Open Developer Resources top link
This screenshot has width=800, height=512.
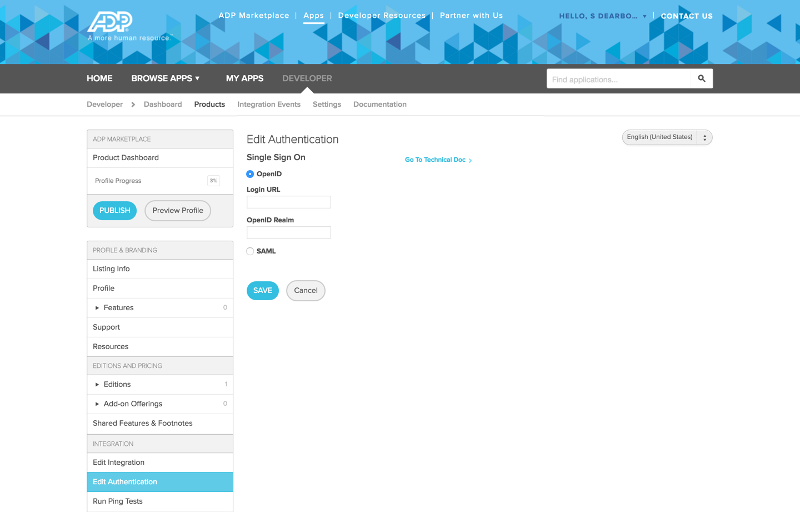[x=382, y=15]
